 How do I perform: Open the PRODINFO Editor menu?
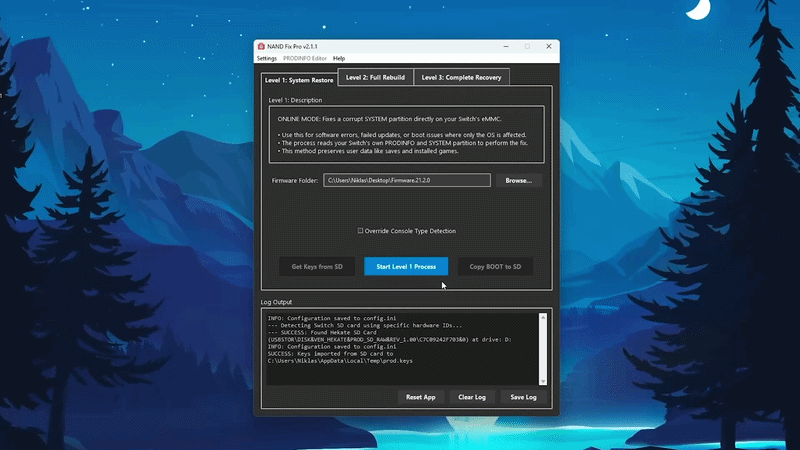click(305, 59)
